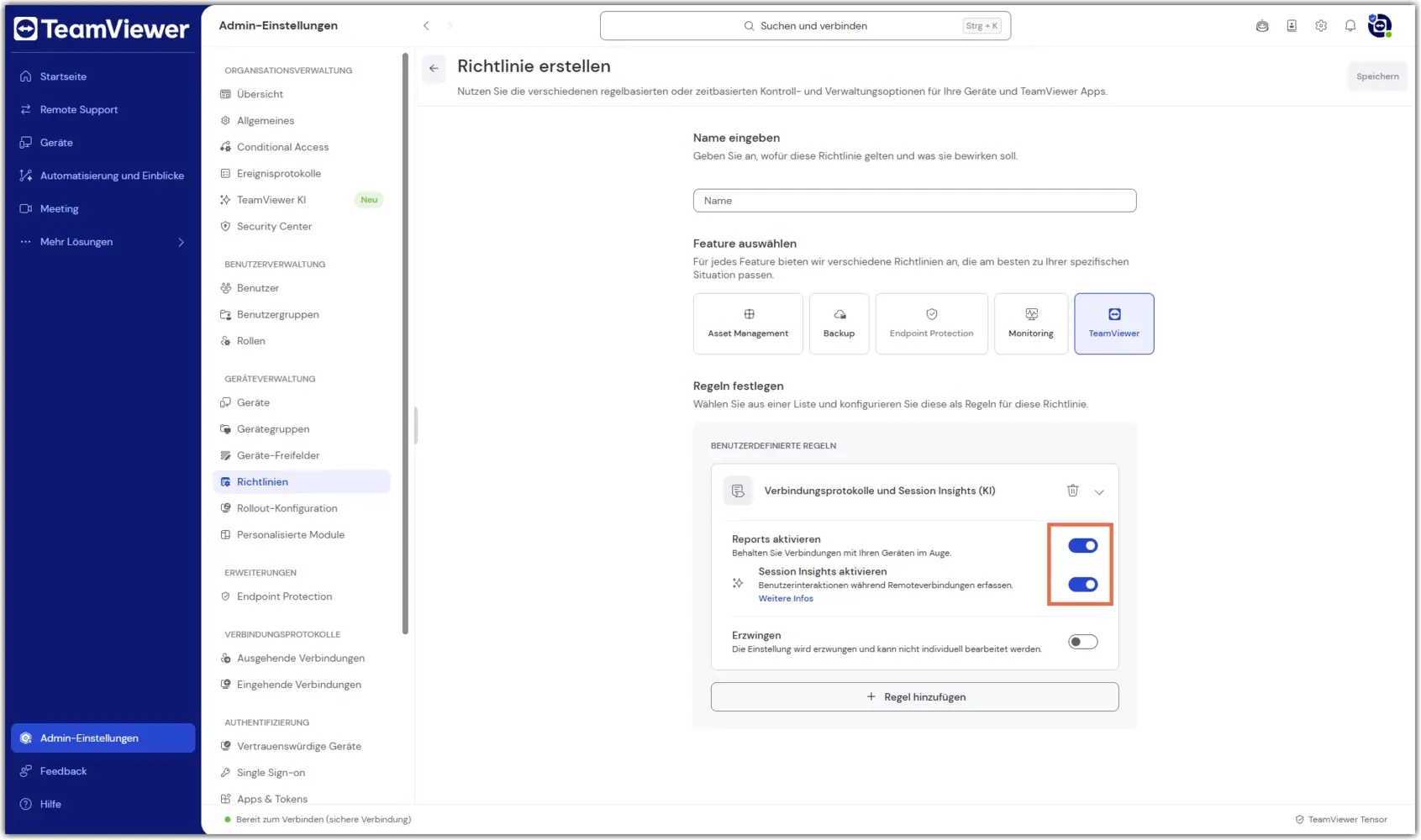Follow the Weitere Infos link

tap(786, 599)
